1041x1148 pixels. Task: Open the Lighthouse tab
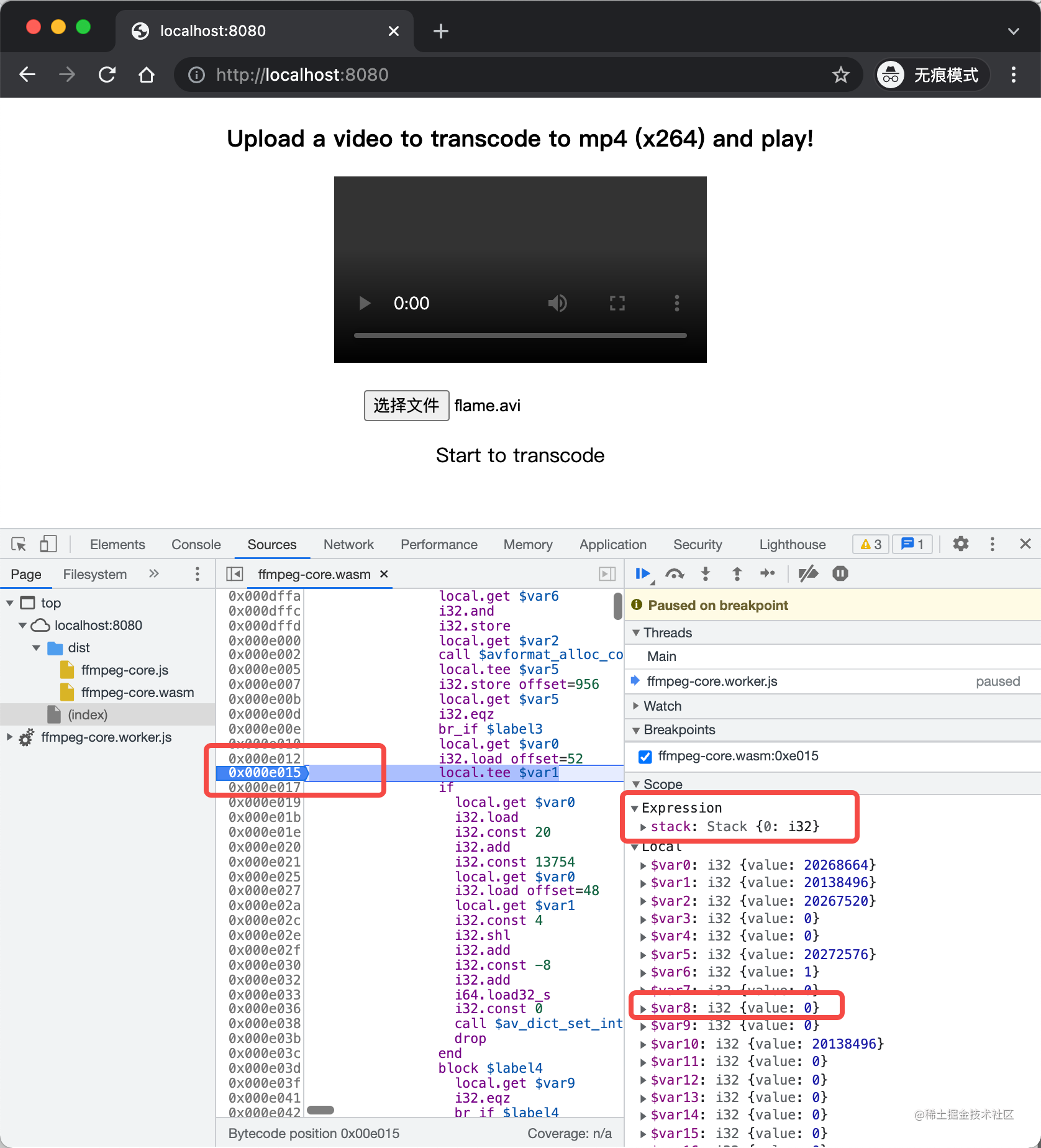click(x=793, y=544)
